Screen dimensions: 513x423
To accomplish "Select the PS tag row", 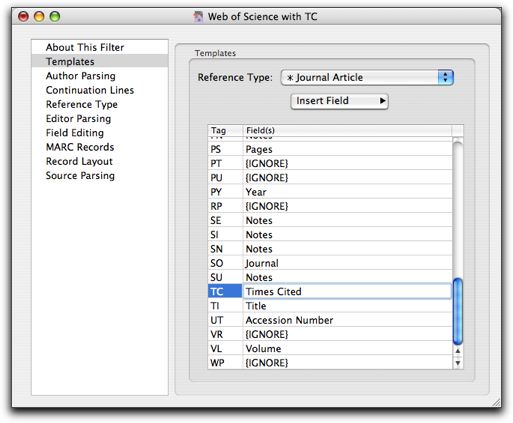I will click(x=330, y=149).
